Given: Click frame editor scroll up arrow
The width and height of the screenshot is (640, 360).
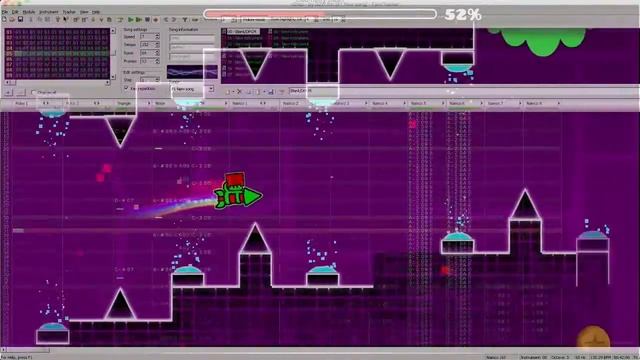Looking at the screenshot, I should [113, 31].
